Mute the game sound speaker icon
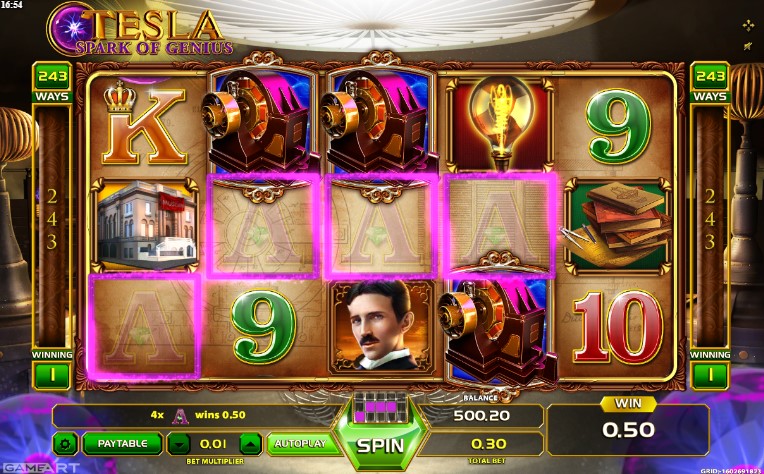This screenshot has height=474, width=764. pos(748,46)
